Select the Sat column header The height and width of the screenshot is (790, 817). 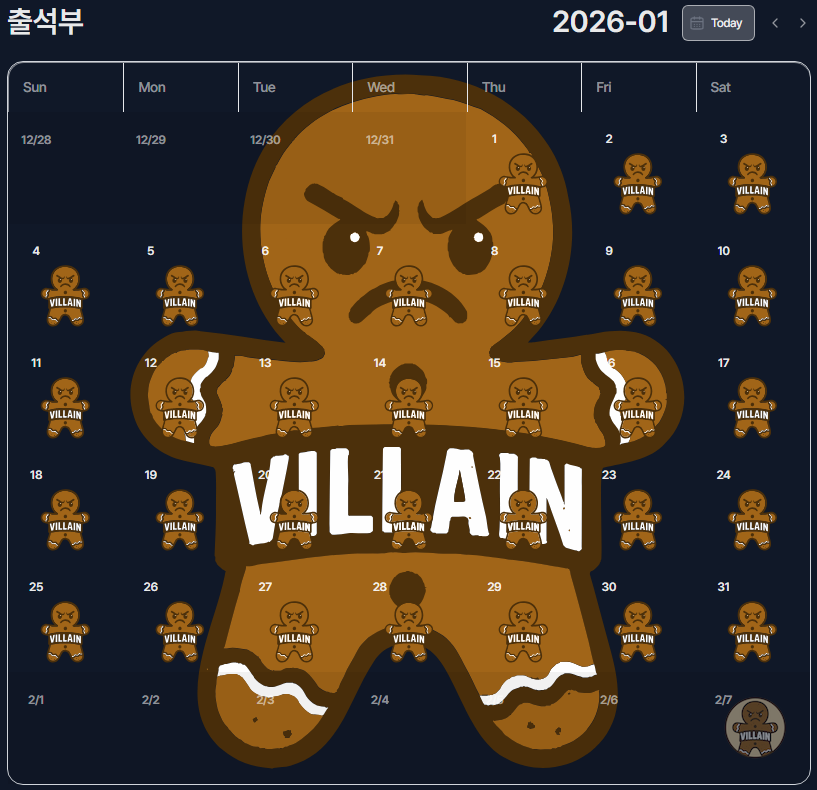click(753, 87)
